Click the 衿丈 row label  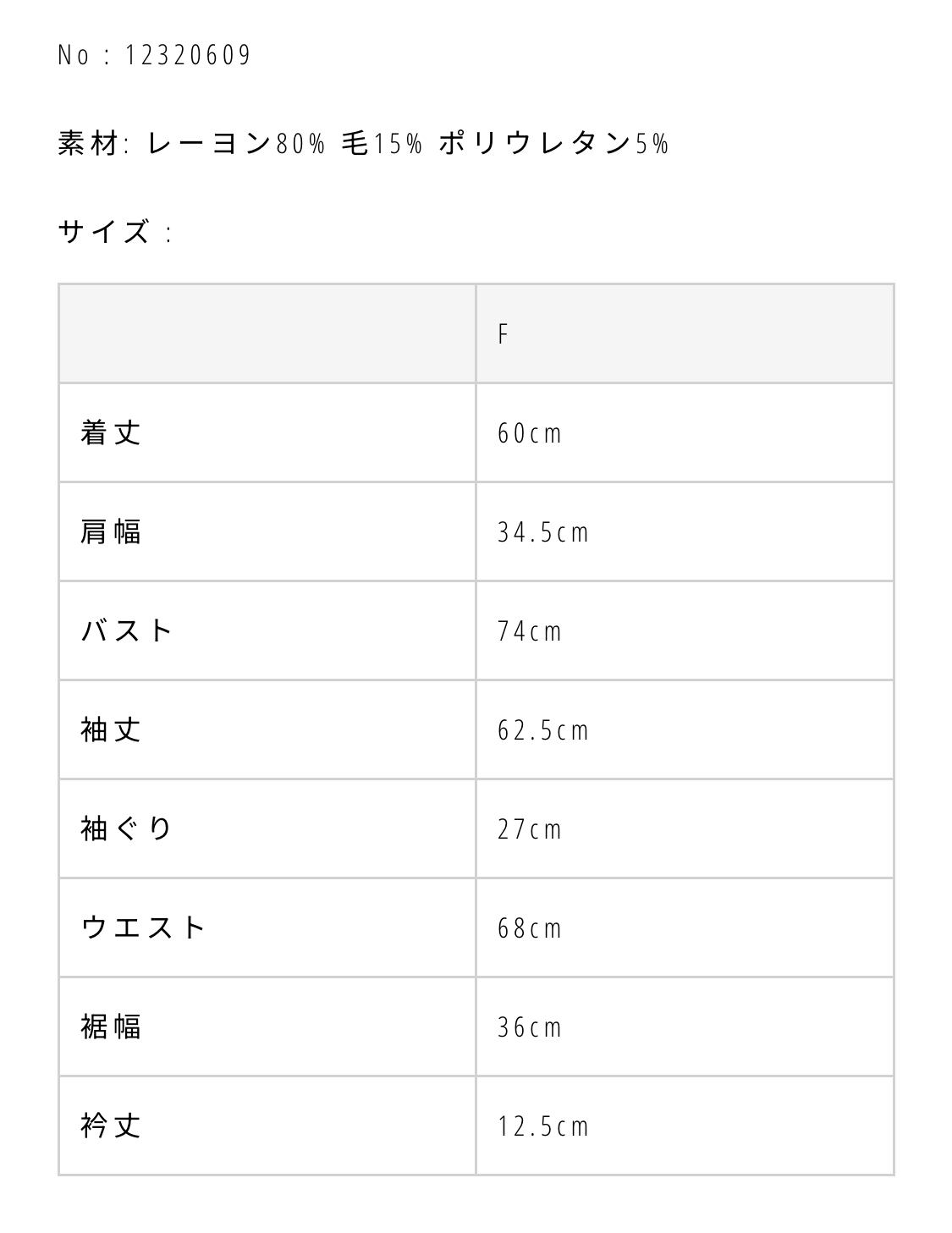(x=111, y=1126)
